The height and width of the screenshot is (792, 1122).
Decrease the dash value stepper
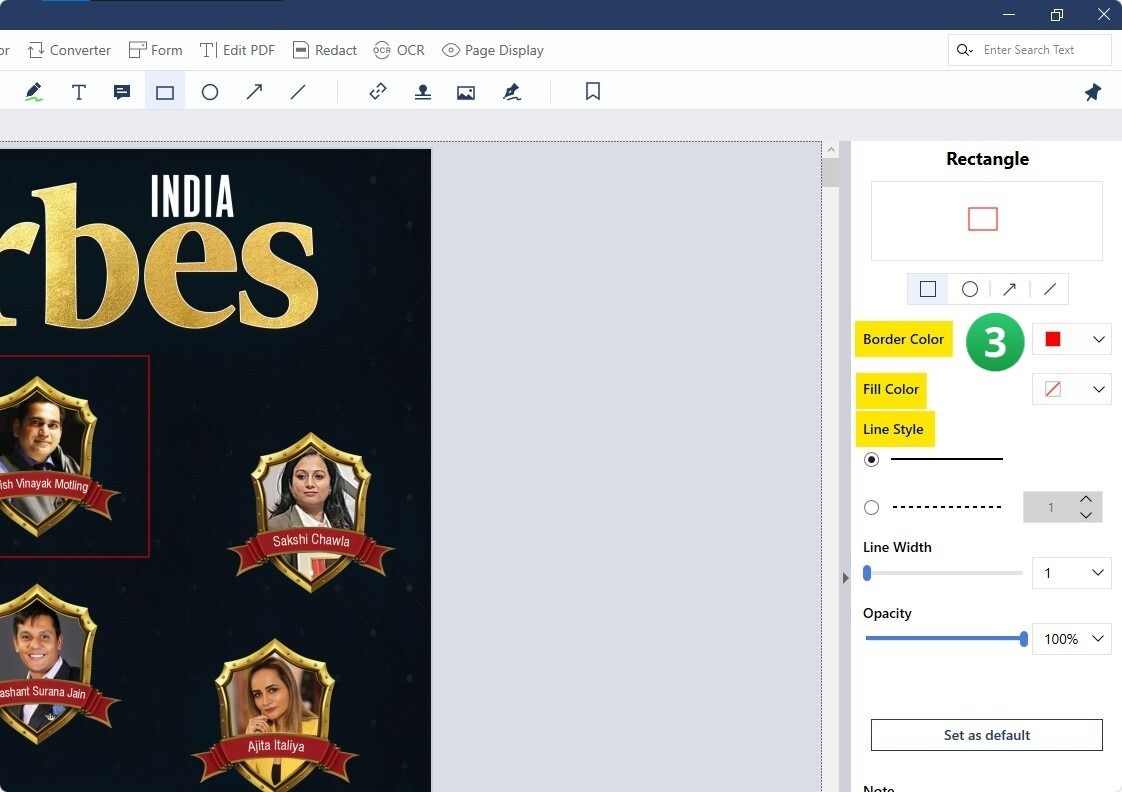coord(1086,515)
